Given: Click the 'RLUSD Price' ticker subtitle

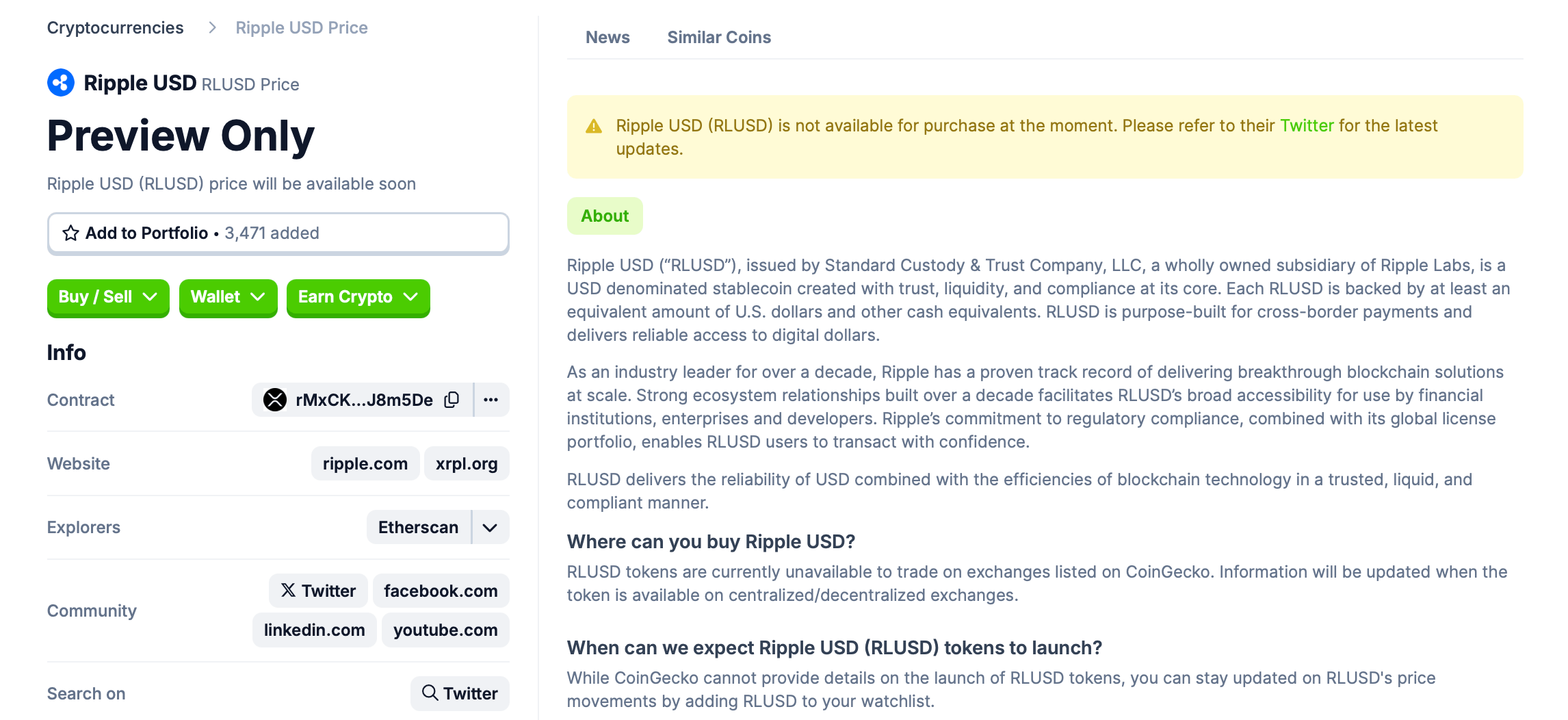Looking at the screenshot, I should coord(250,84).
